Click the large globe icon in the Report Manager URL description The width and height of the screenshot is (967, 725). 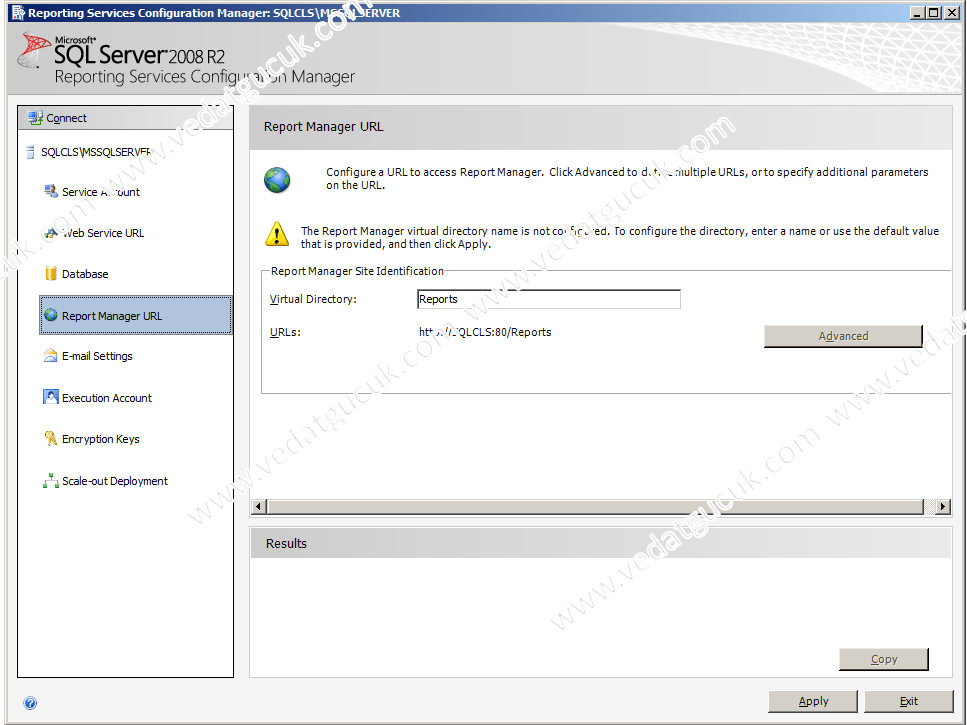277,180
